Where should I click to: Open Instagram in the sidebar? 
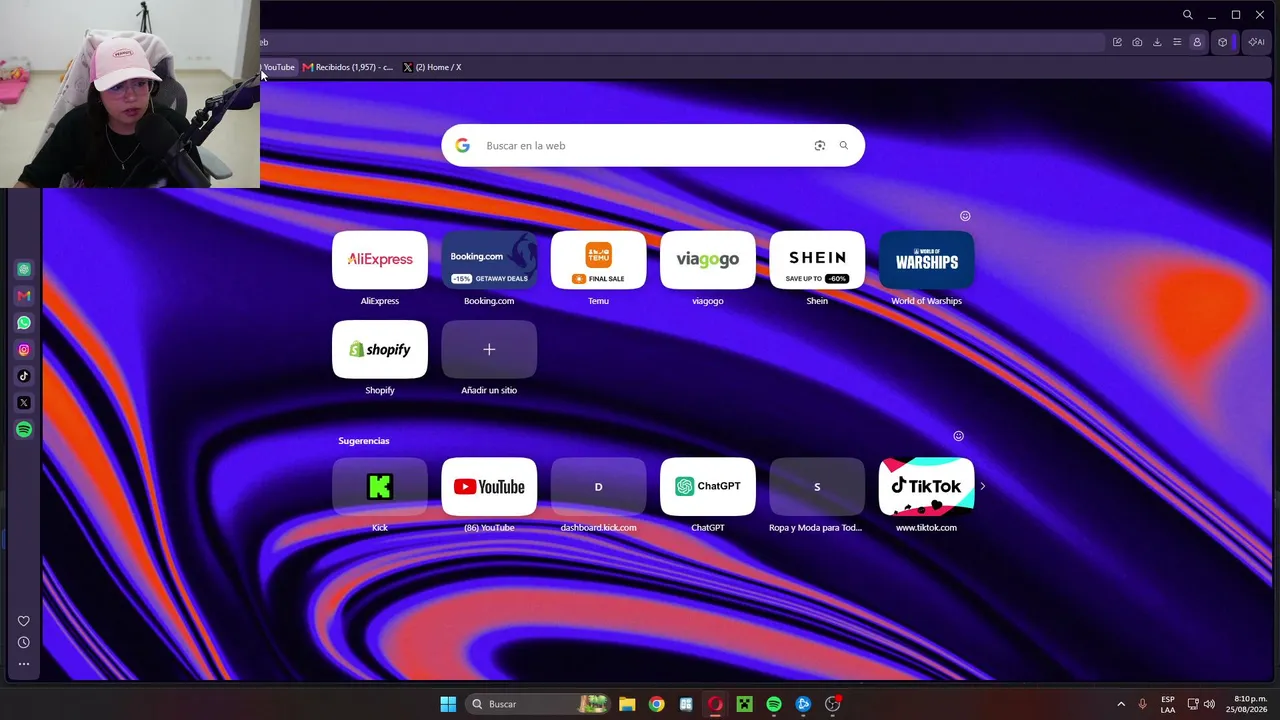[24, 350]
